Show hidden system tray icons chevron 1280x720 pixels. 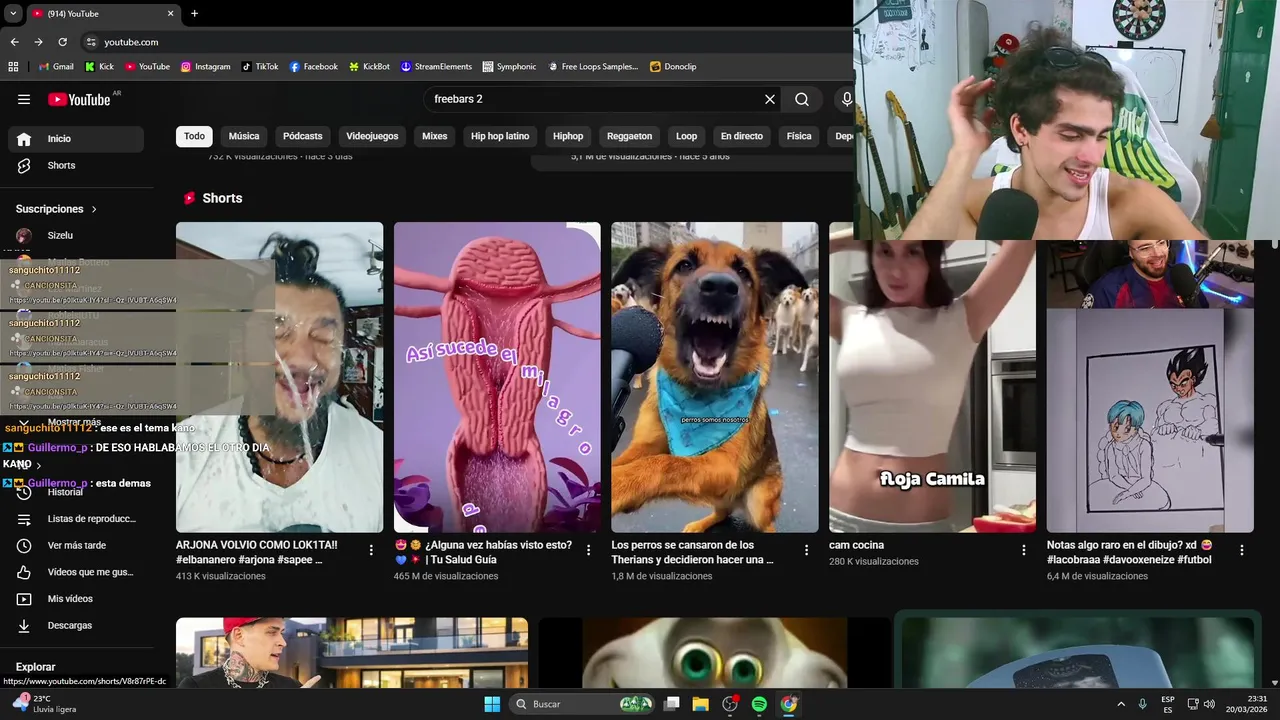(x=1120, y=704)
